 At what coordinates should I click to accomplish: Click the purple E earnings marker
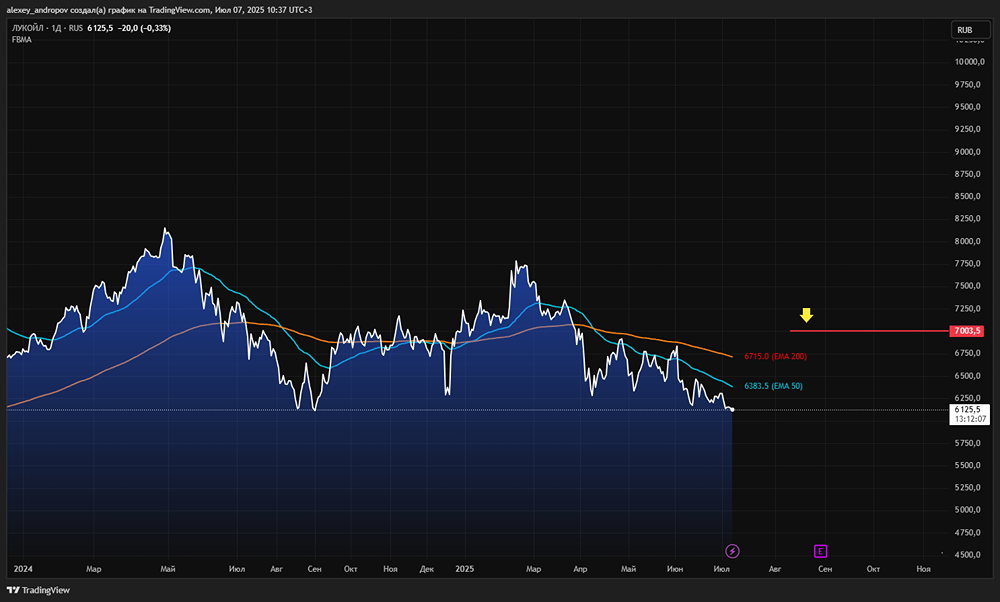tap(821, 550)
